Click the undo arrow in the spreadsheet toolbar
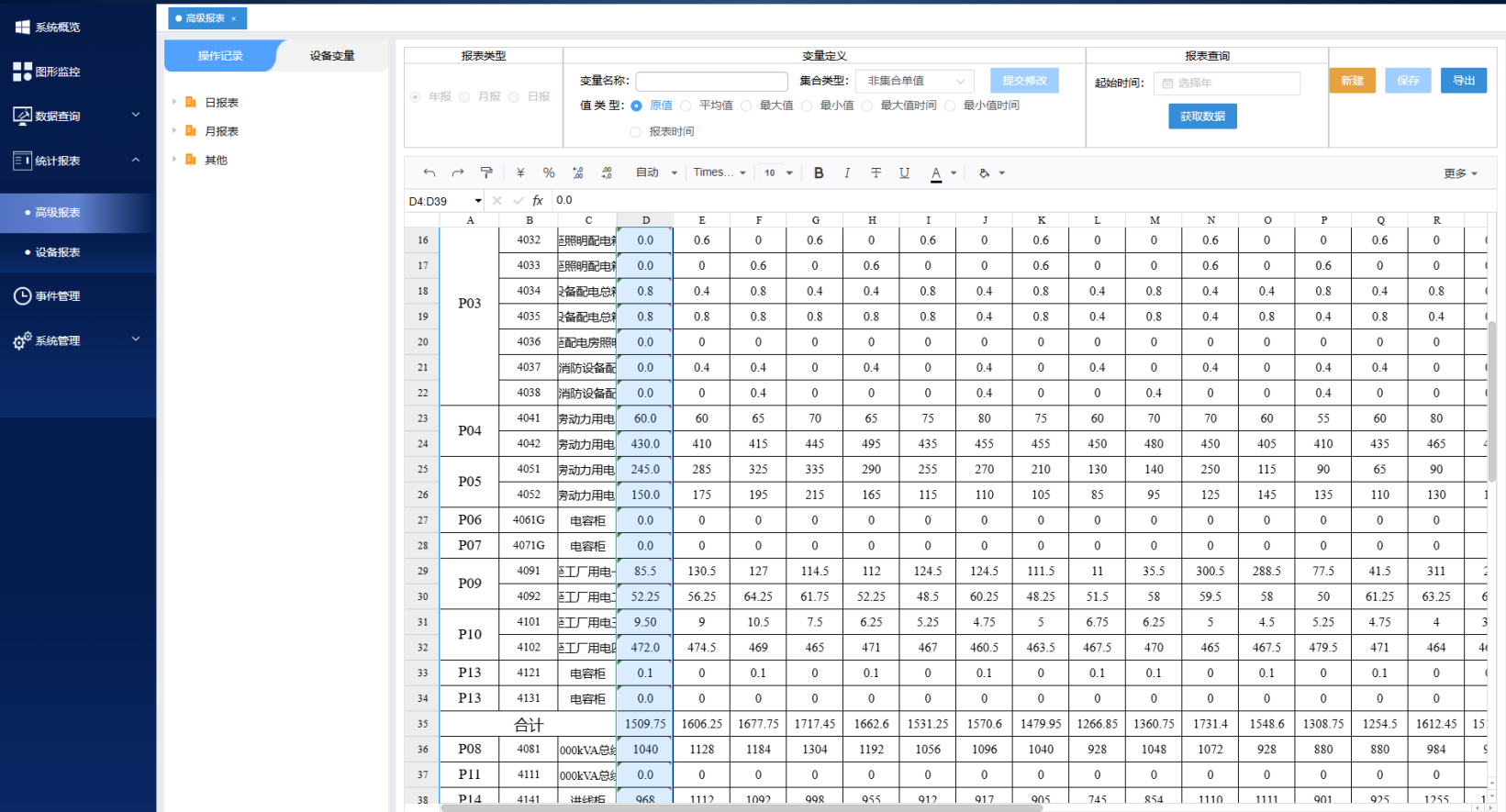The width and height of the screenshot is (1506, 812). click(x=429, y=172)
